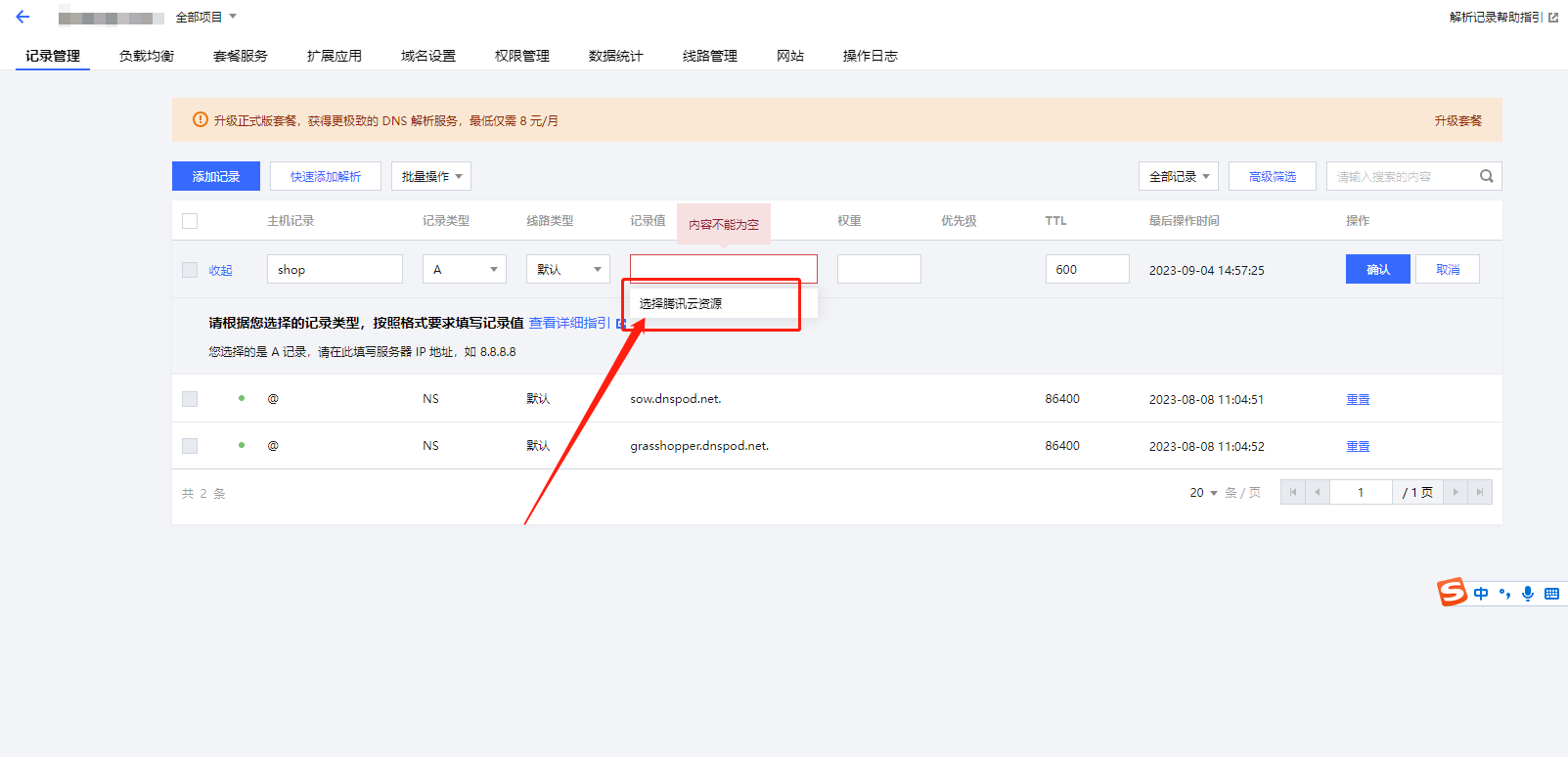This screenshot has width=1568, height=757.
Task: Click Sogou input microphone icon
Action: click(1528, 594)
